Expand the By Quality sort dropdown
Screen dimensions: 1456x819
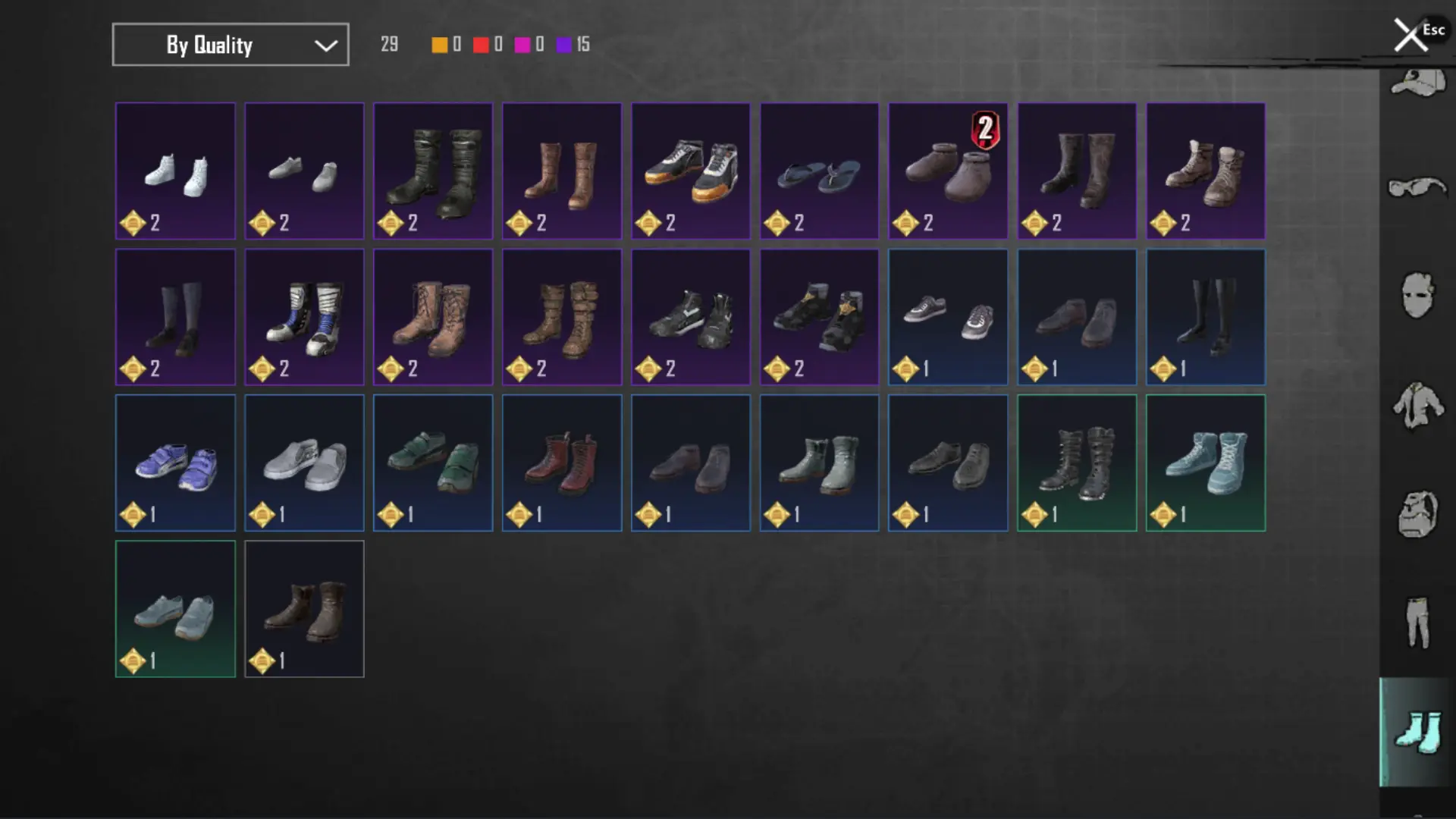click(231, 45)
